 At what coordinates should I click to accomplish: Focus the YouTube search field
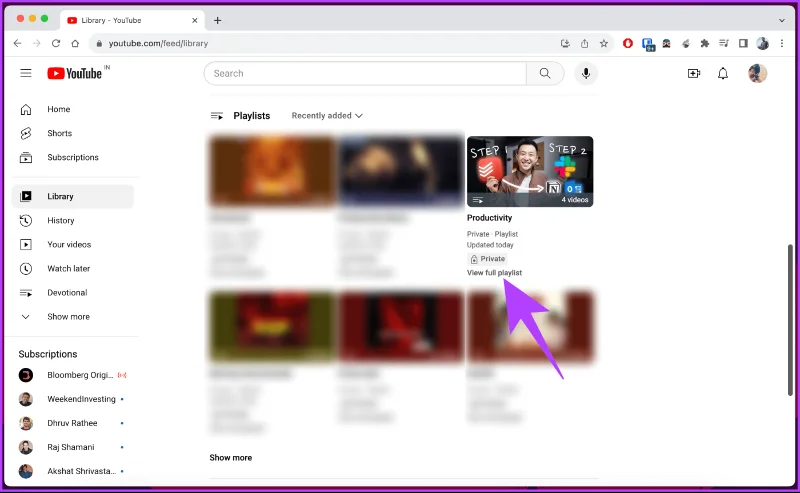coord(365,73)
